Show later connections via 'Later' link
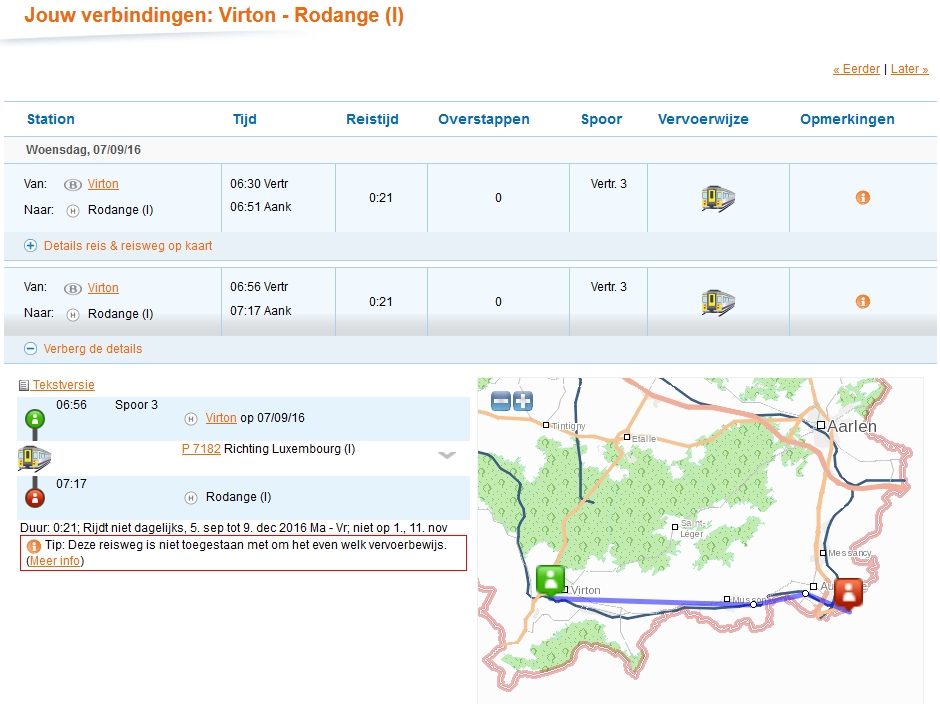940x704 pixels. tap(909, 69)
